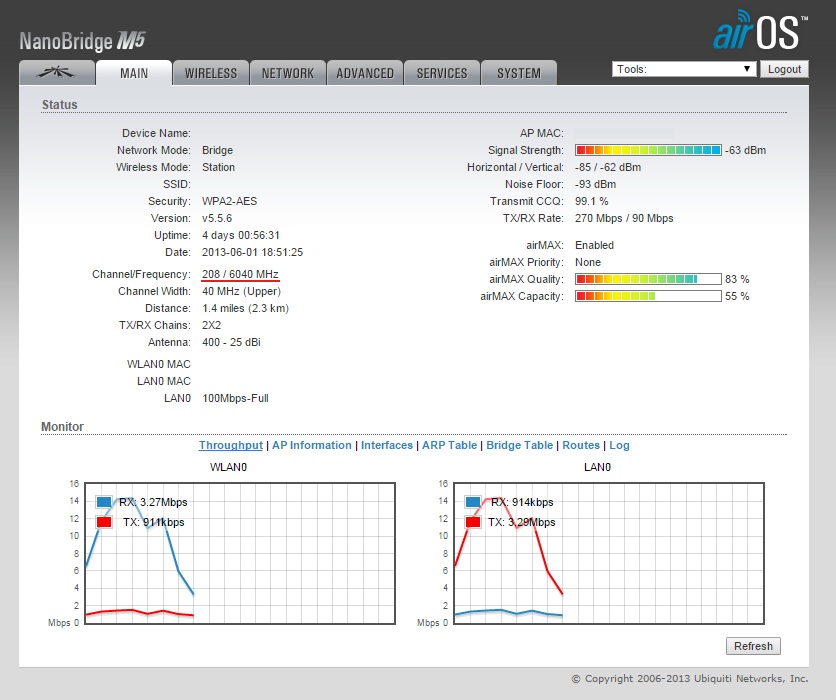The width and height of the screenshot is (836, 700).
Task: Click the 100Mbps-Full LAN0 value
Action: click(x=236, y=398)
